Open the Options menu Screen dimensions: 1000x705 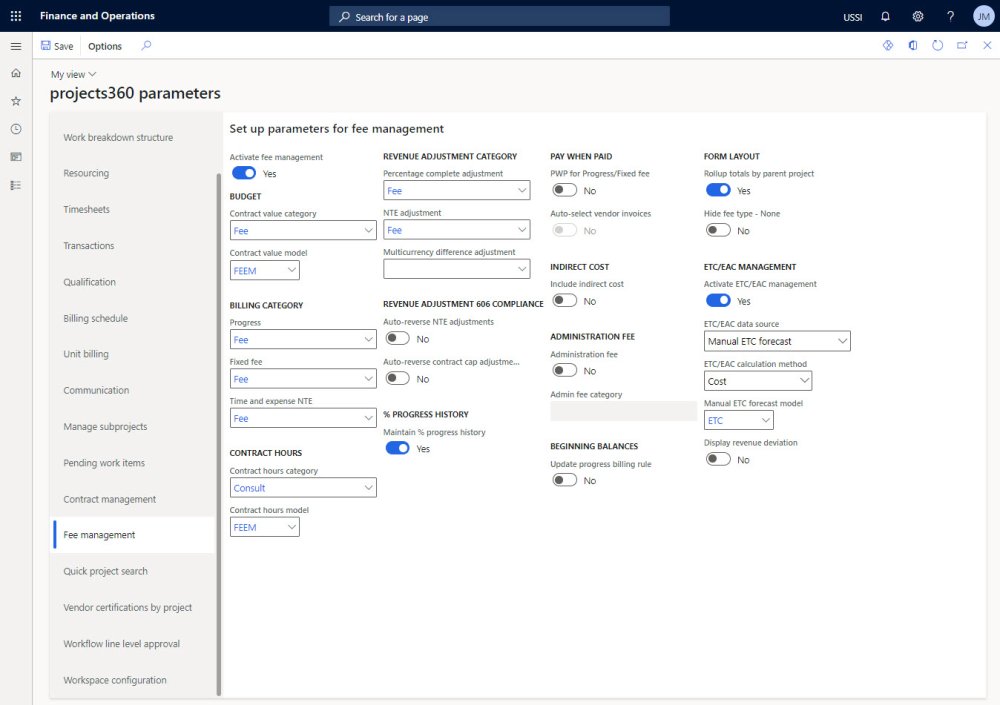coord(105,46)
